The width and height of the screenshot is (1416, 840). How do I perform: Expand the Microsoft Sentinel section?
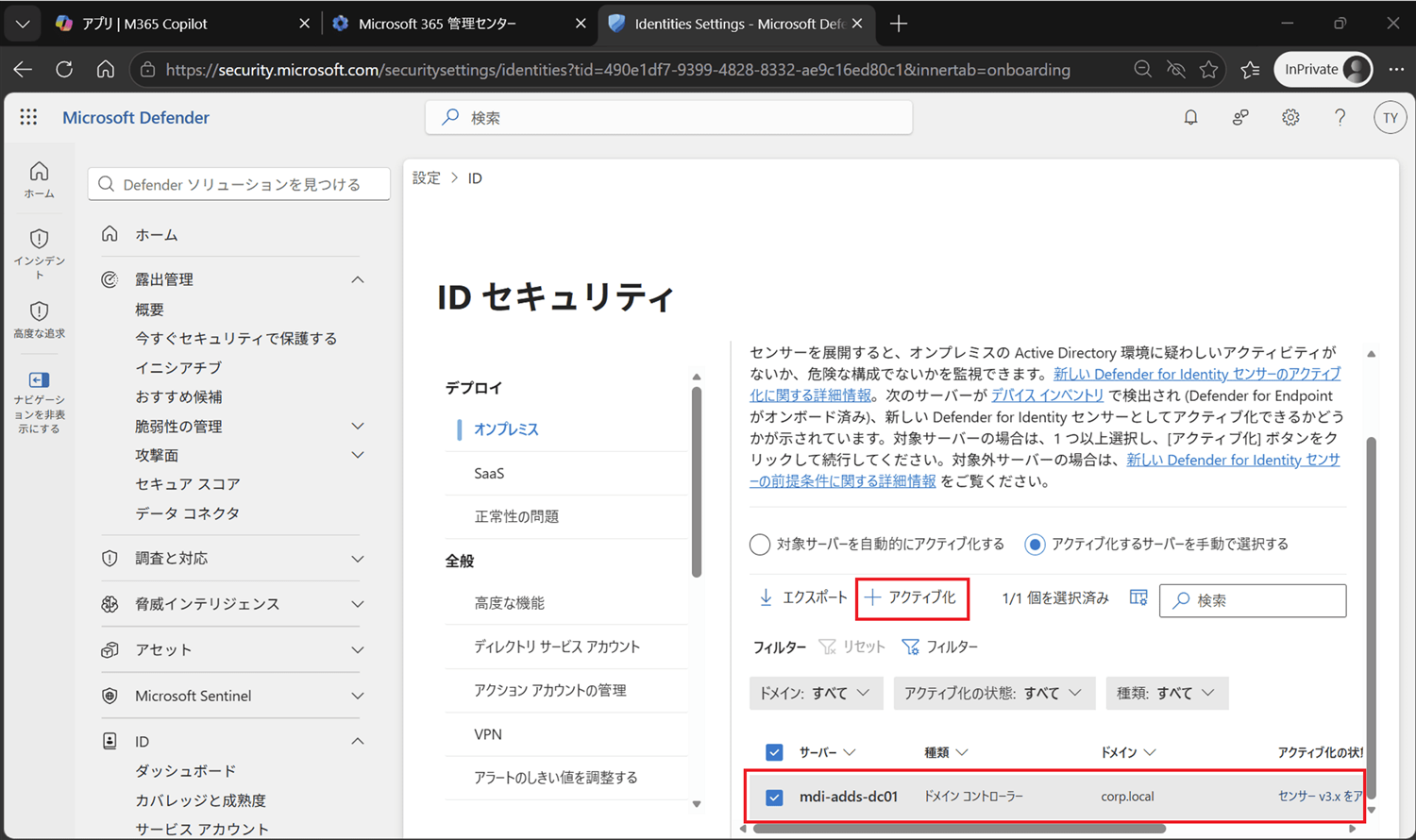tap(358, 696)
